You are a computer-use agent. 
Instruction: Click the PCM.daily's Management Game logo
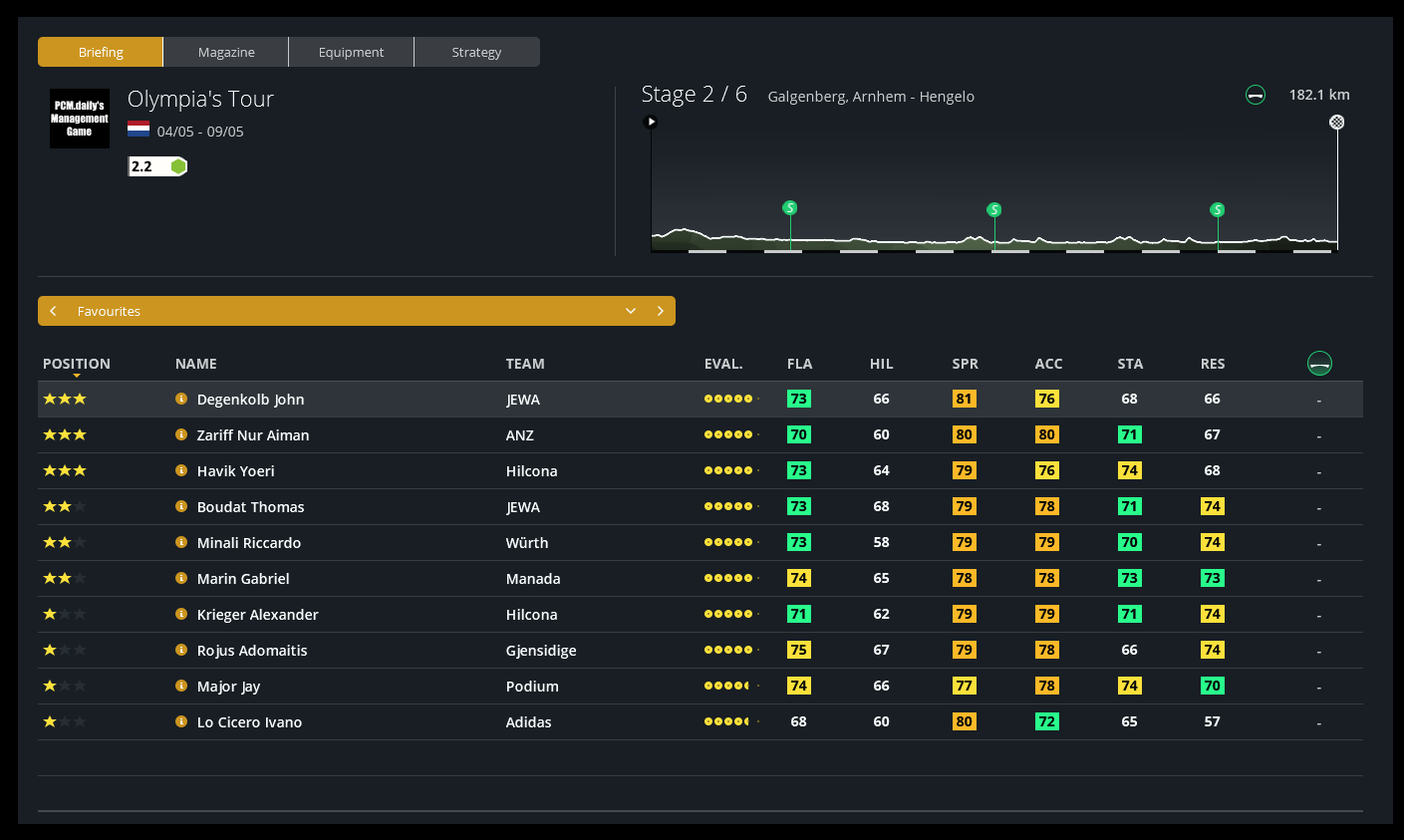(x=80, y=119)
